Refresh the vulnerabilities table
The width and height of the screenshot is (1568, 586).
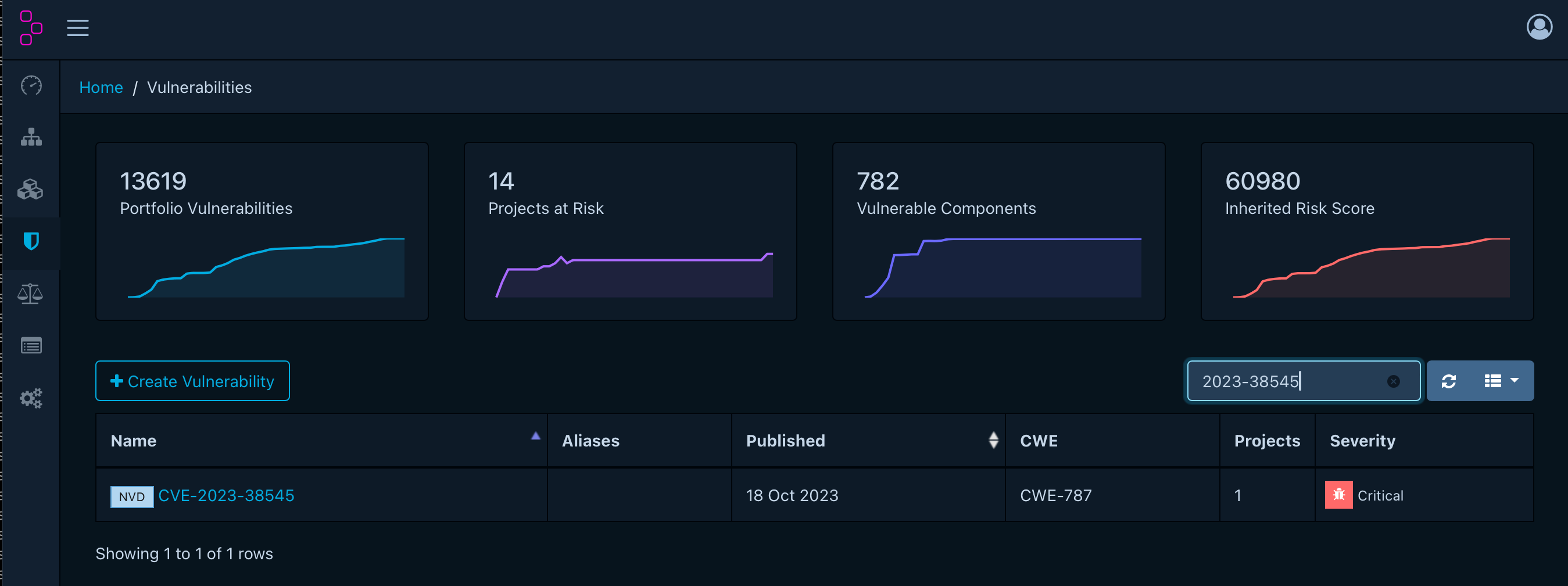point(1449,381)
